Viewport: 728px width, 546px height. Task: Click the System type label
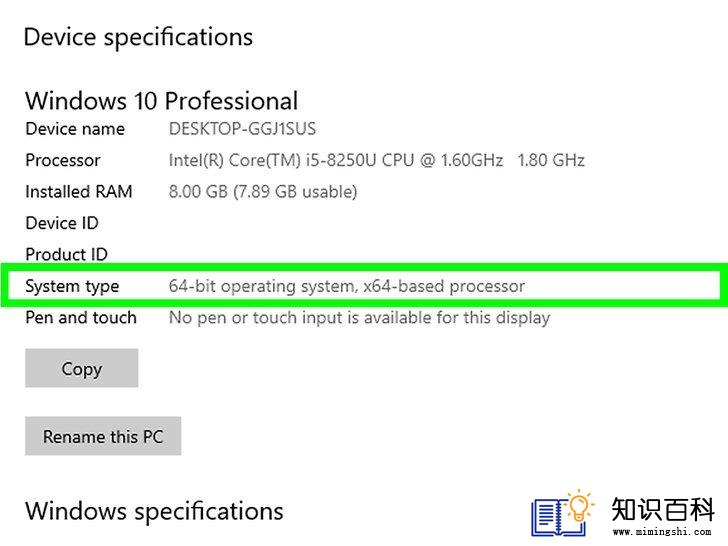coord(72,286)
